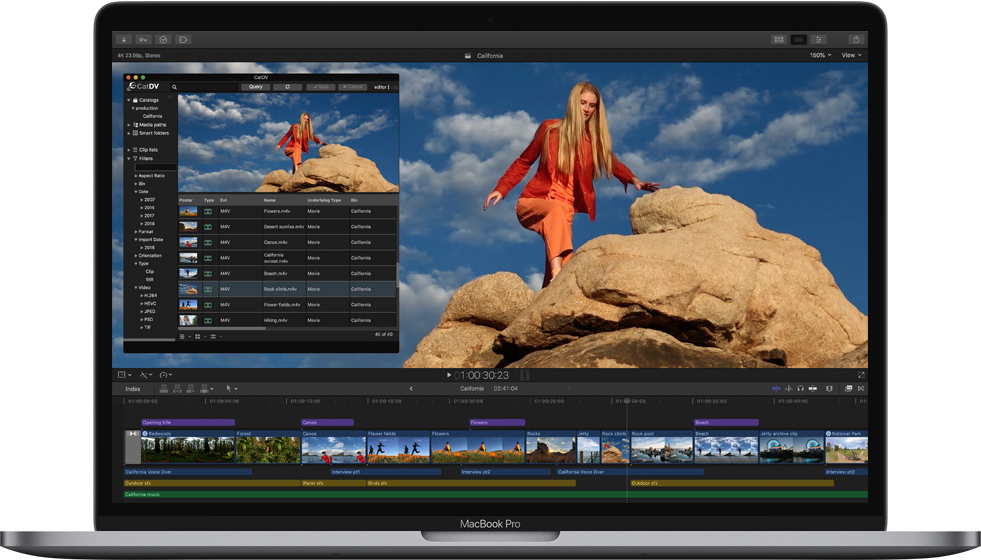Open the effects browser icon

pyautogui.click(x=848, y=389)
